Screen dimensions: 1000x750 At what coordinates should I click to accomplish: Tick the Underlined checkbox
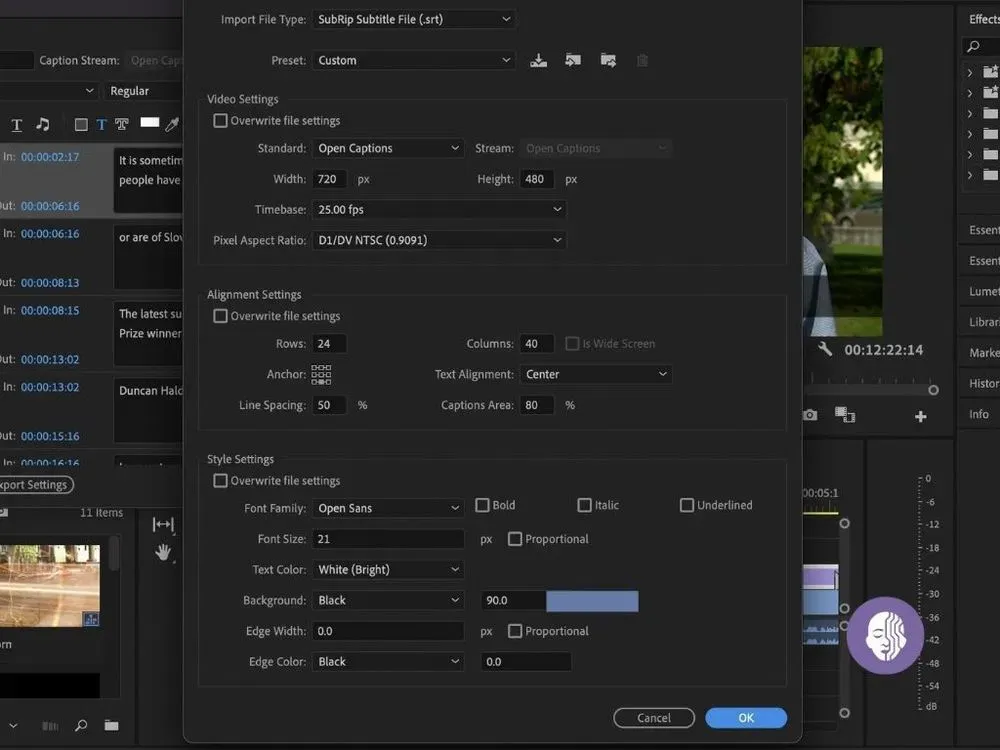click(686, 505)
